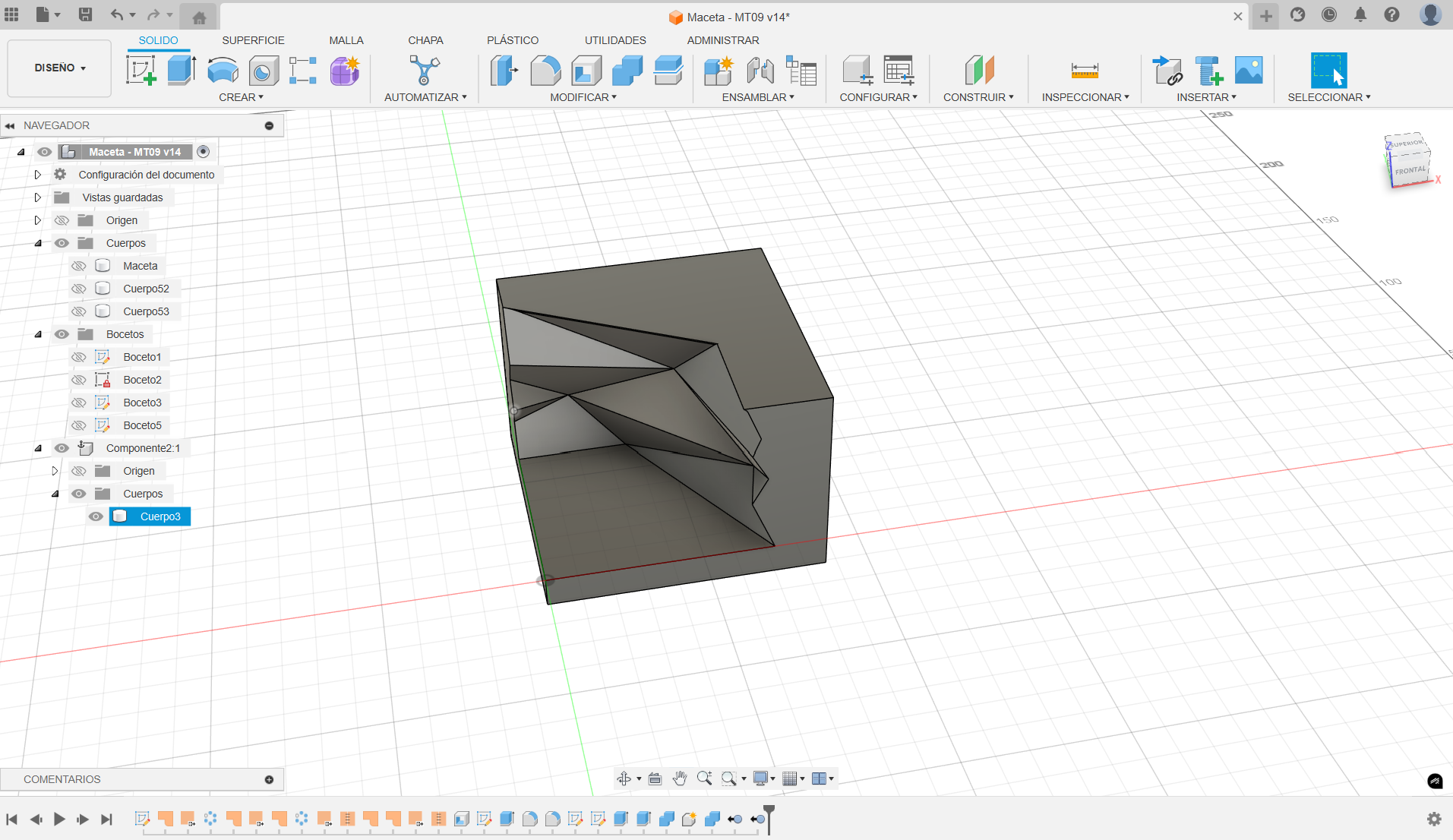Click the Save icon

coord(85,14)
